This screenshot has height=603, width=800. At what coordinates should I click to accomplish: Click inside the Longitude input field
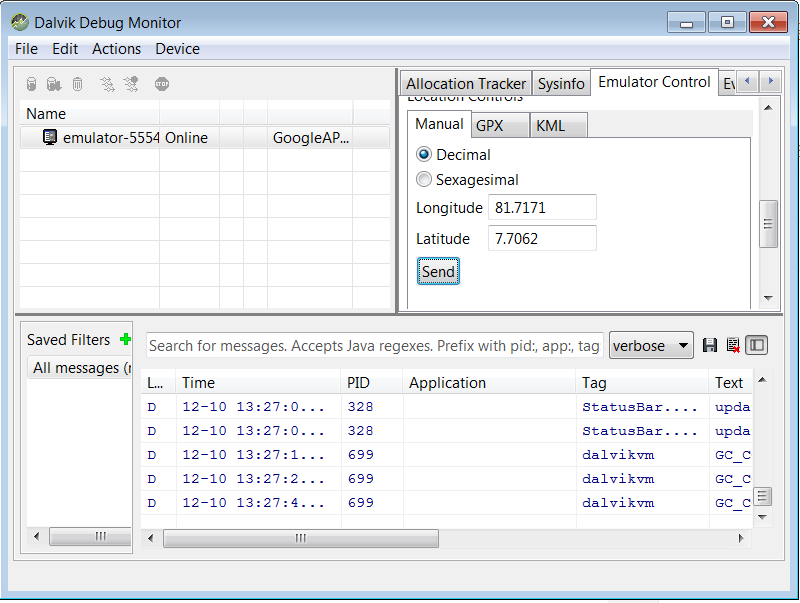(x=543, y=207)
